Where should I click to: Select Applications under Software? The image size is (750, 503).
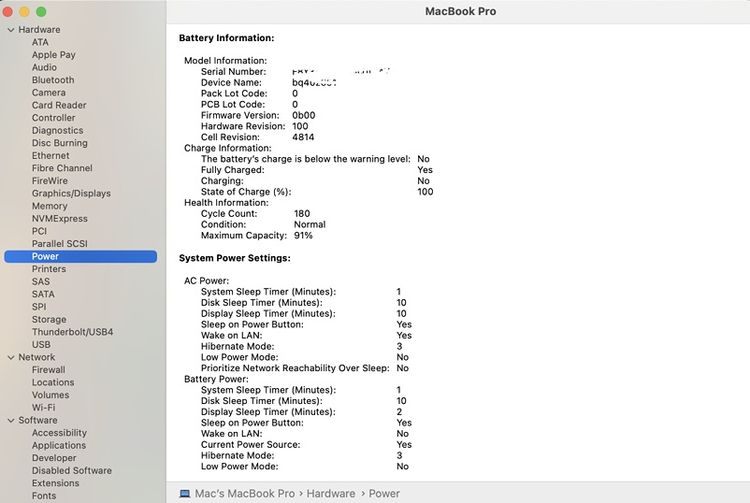[x=59, y=445]
